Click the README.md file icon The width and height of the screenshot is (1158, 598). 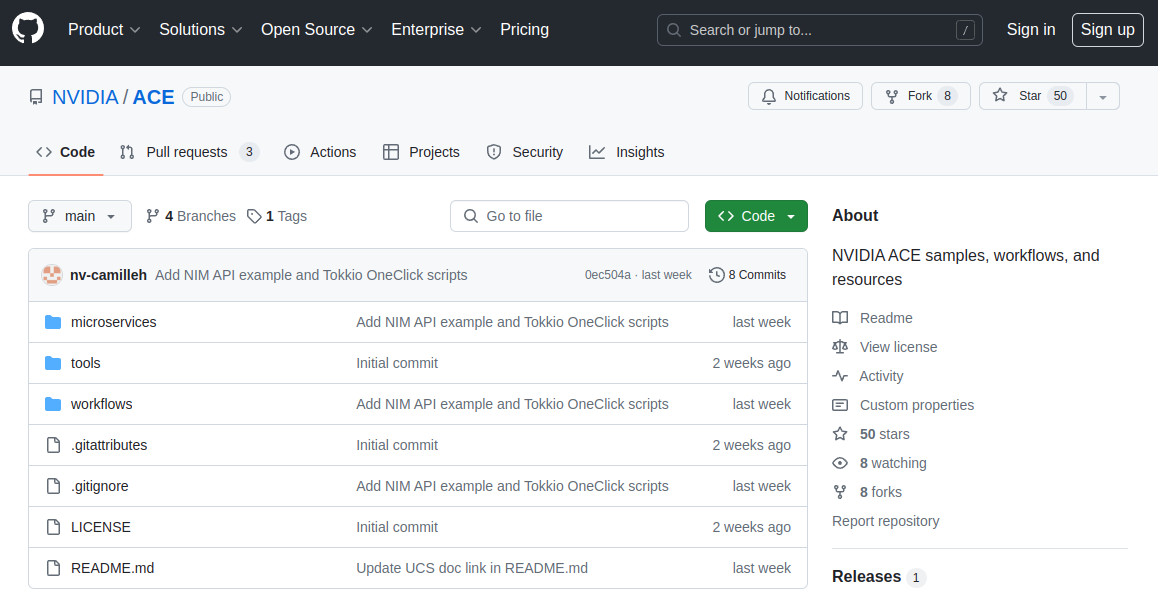[53, 568]
